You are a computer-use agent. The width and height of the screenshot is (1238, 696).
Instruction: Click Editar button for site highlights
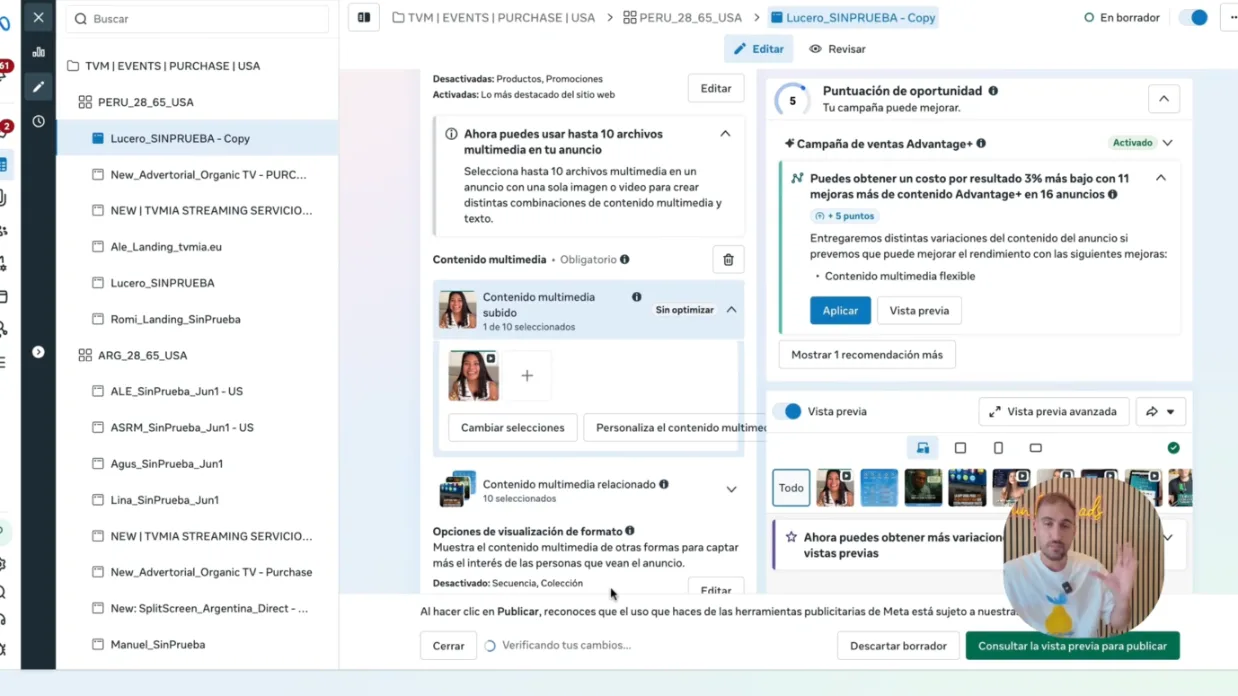point(716,88)
